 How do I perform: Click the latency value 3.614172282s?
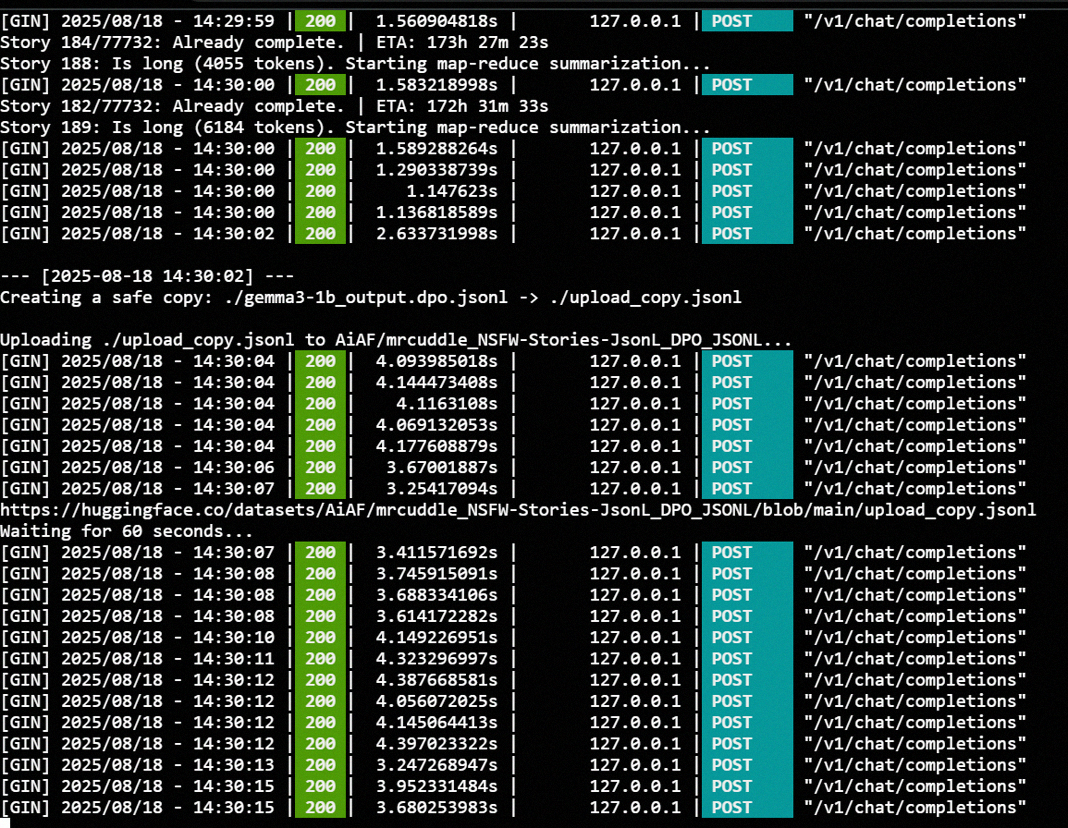(x=437, y=616)
